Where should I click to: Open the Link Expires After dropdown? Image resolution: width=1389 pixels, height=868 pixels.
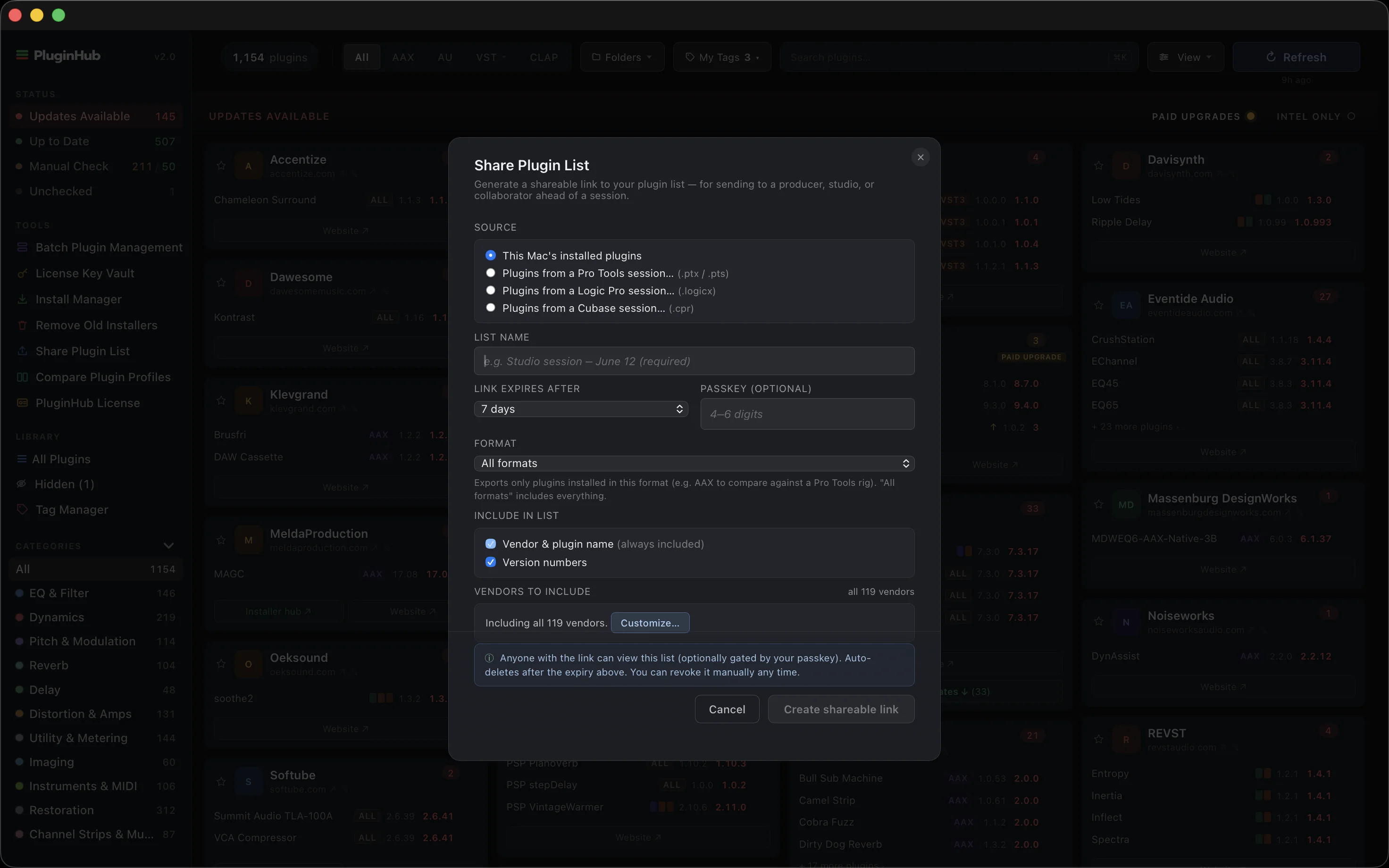click(x=581, y=409)
